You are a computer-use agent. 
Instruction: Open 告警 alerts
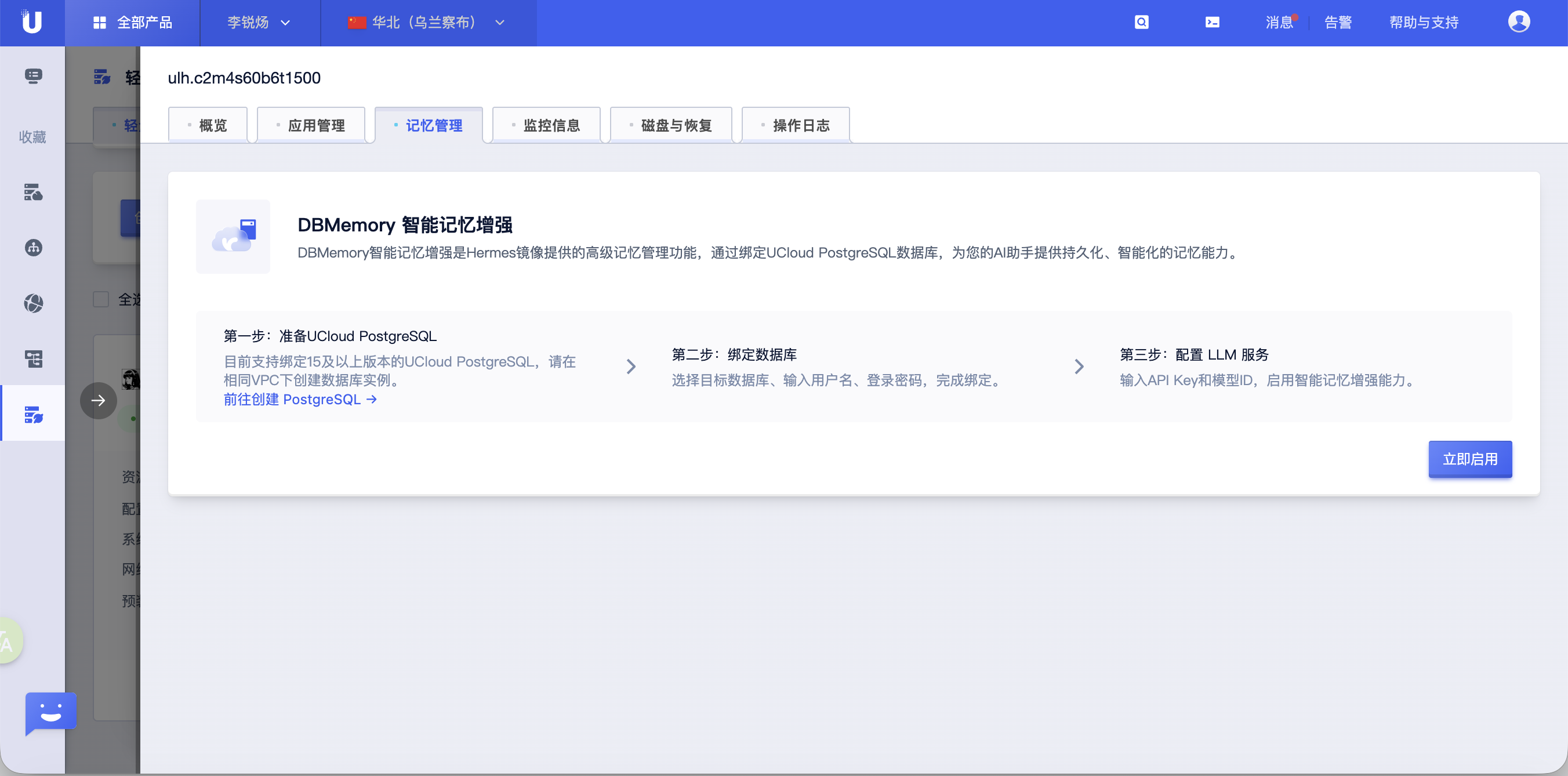1338,23
